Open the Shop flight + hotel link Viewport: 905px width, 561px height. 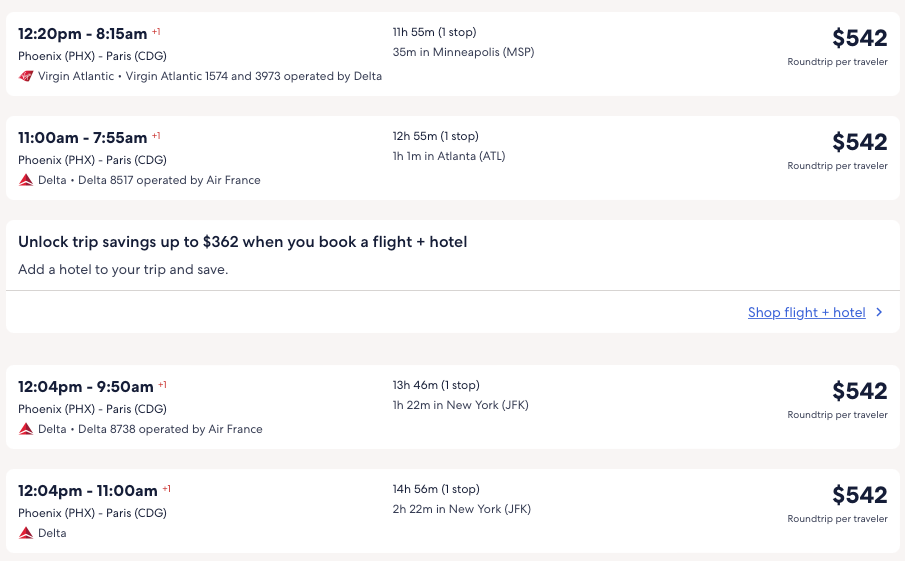point(806,313)
